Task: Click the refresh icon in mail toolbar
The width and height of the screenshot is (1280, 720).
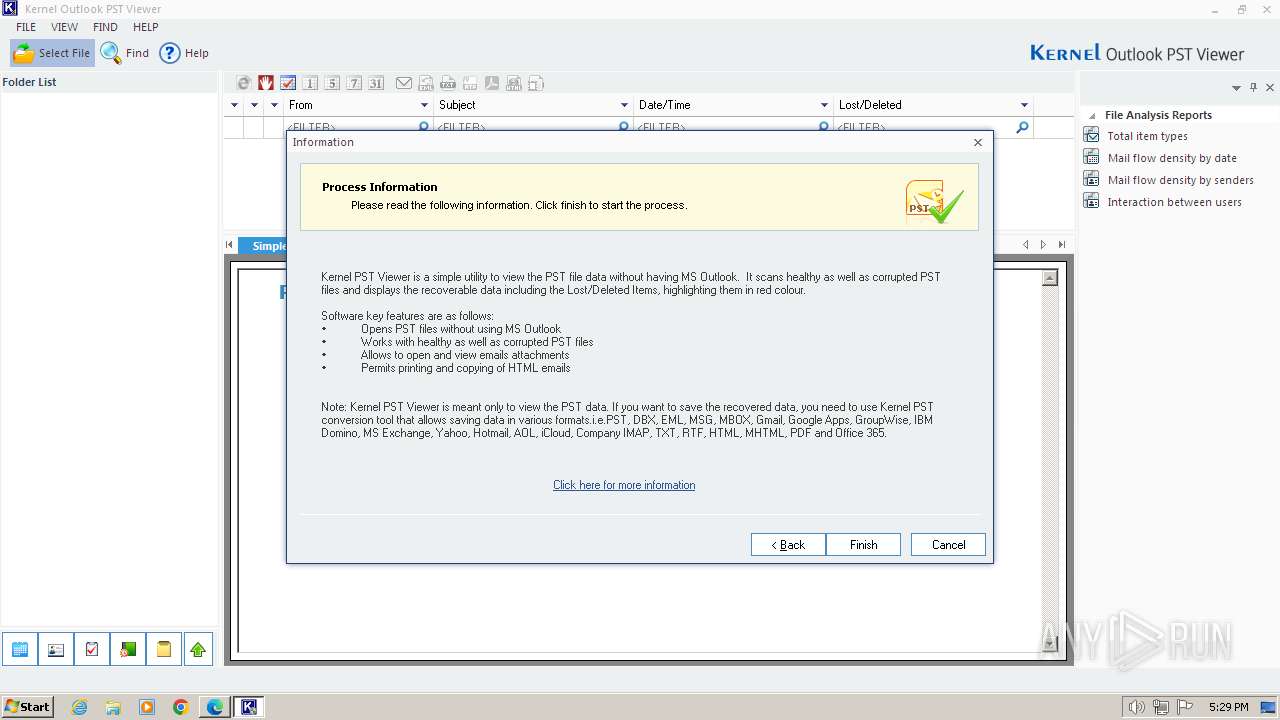Action: (x=243, y=83)
